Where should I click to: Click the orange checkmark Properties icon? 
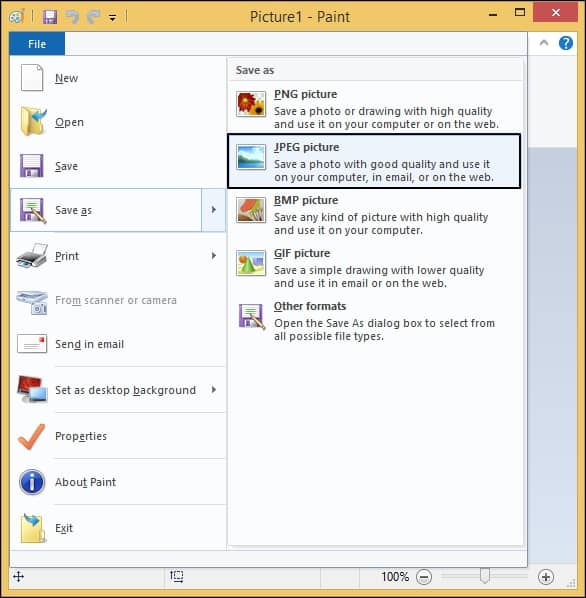pos(31,437)
